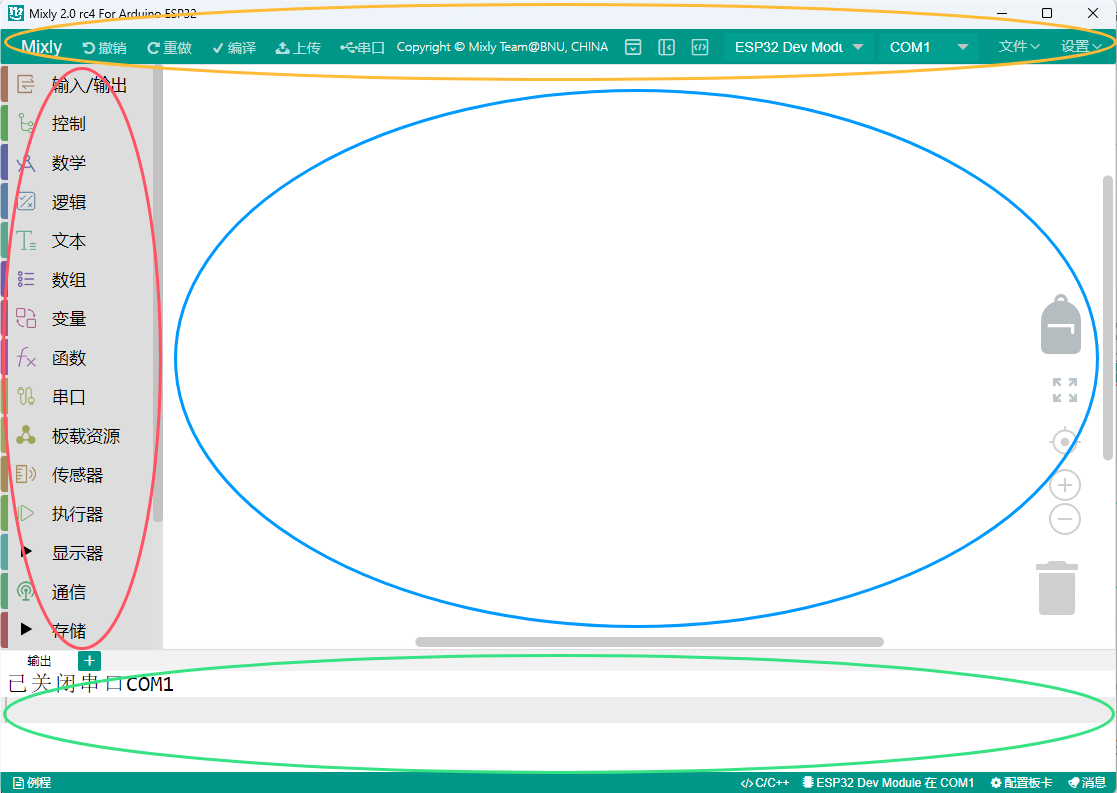This screenshot has height=793, width=1117.
Task: Click the center workspace target icon
Action: pos(1065,441)
